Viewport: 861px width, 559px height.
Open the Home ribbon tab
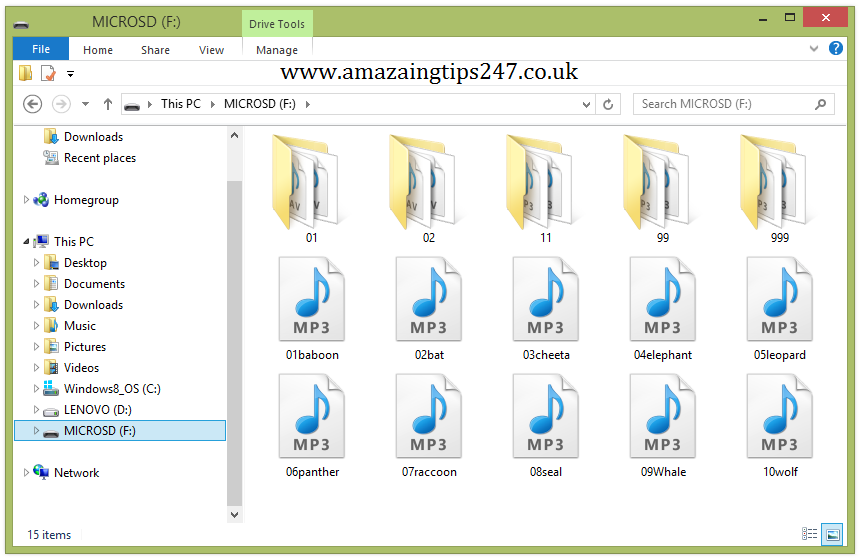(x=98, y=50)
